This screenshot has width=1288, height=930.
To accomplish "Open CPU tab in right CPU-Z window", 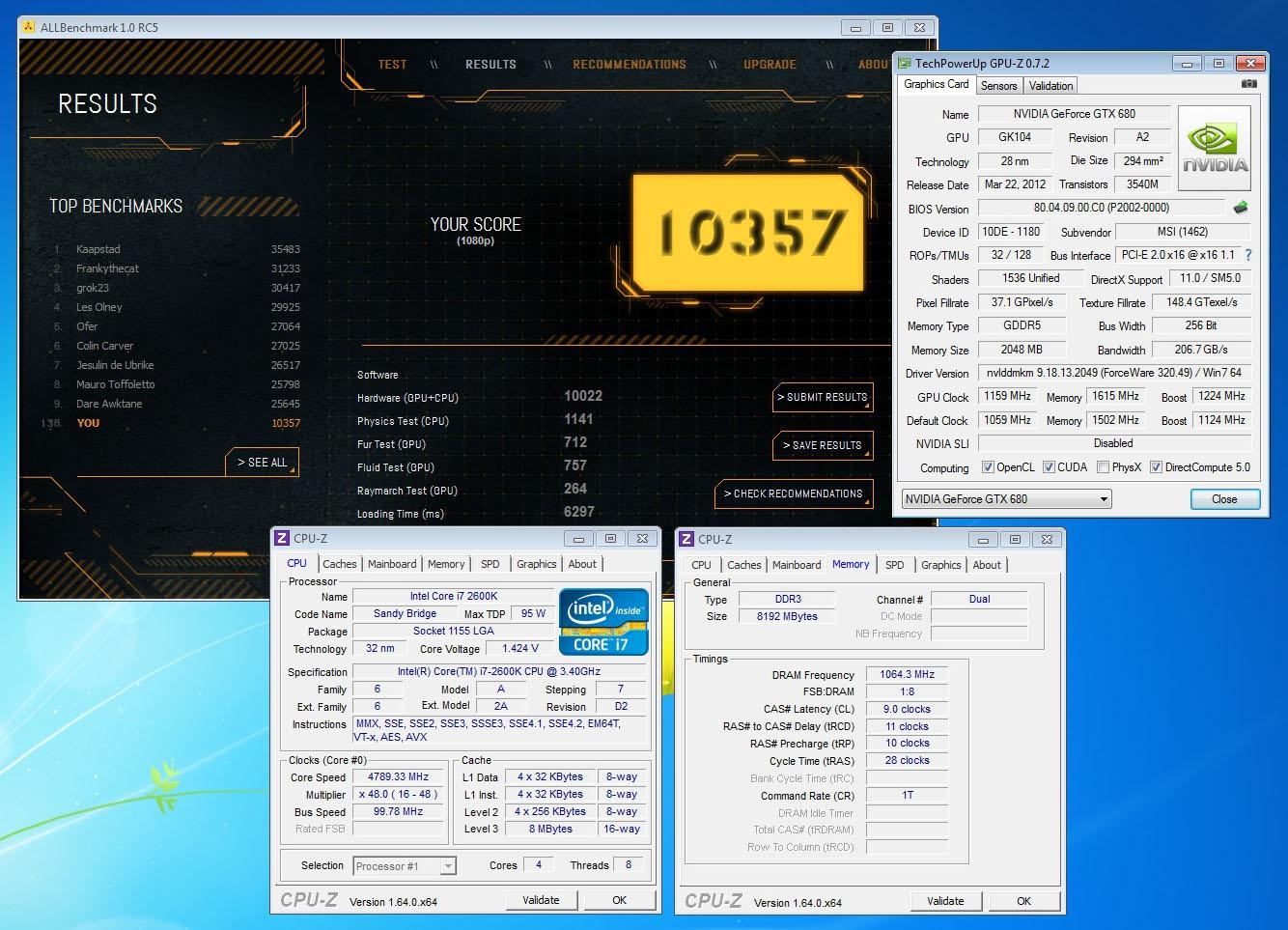I will 702,565.
